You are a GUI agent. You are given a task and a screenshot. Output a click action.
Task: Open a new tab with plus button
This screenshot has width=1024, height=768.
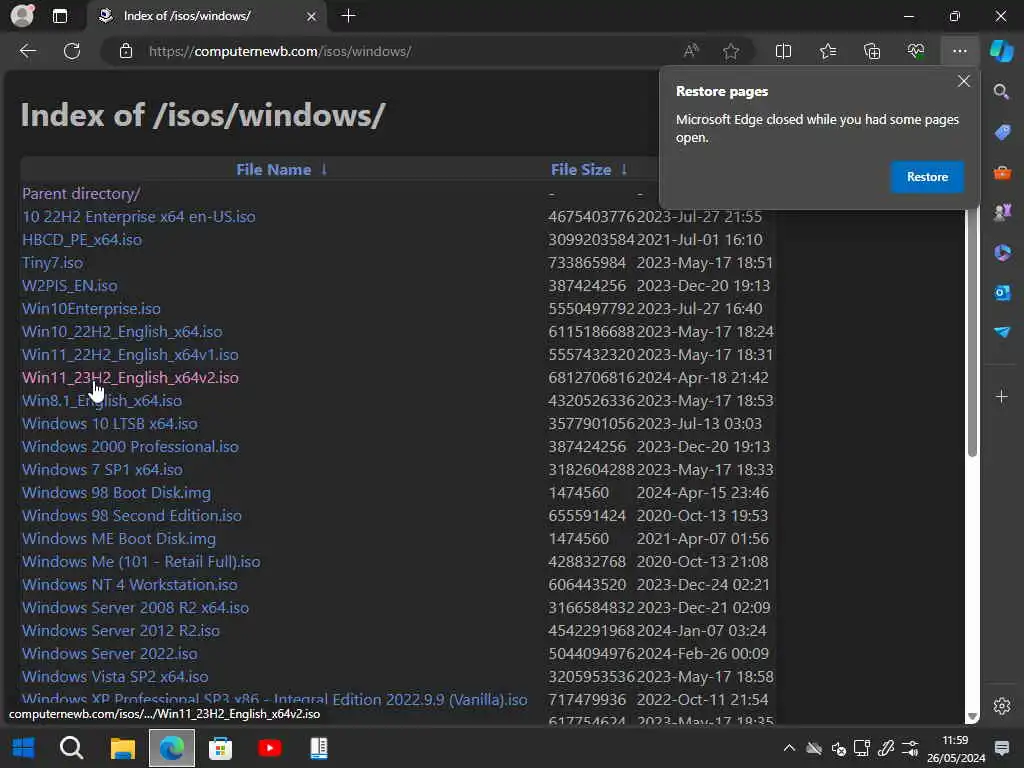[349, 16]
